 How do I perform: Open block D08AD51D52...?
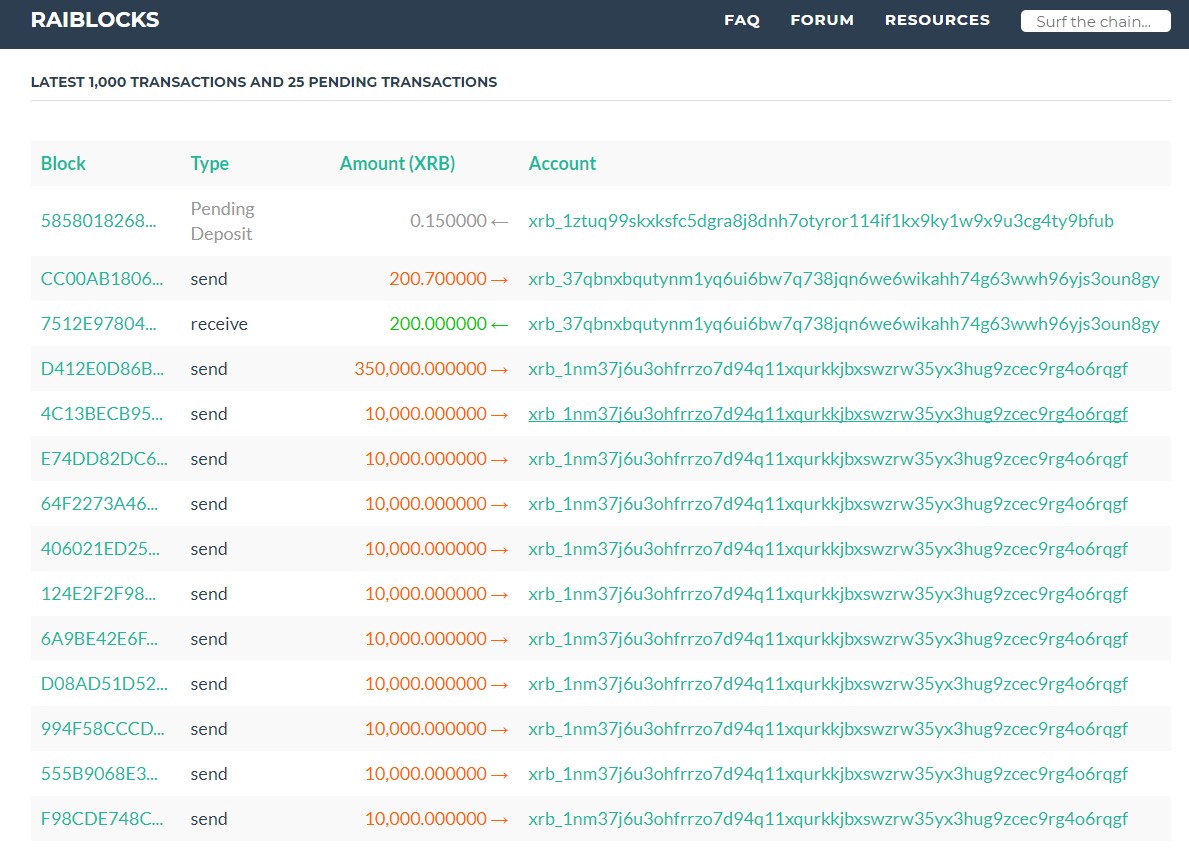(104, 683)
